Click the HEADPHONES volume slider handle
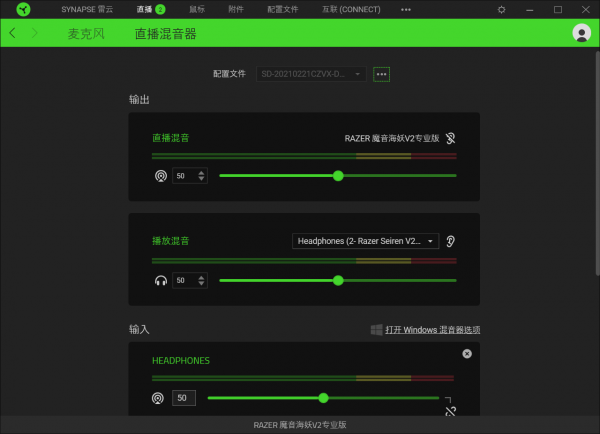This screenshot has width=600, height=434. [x=323, y=398]
